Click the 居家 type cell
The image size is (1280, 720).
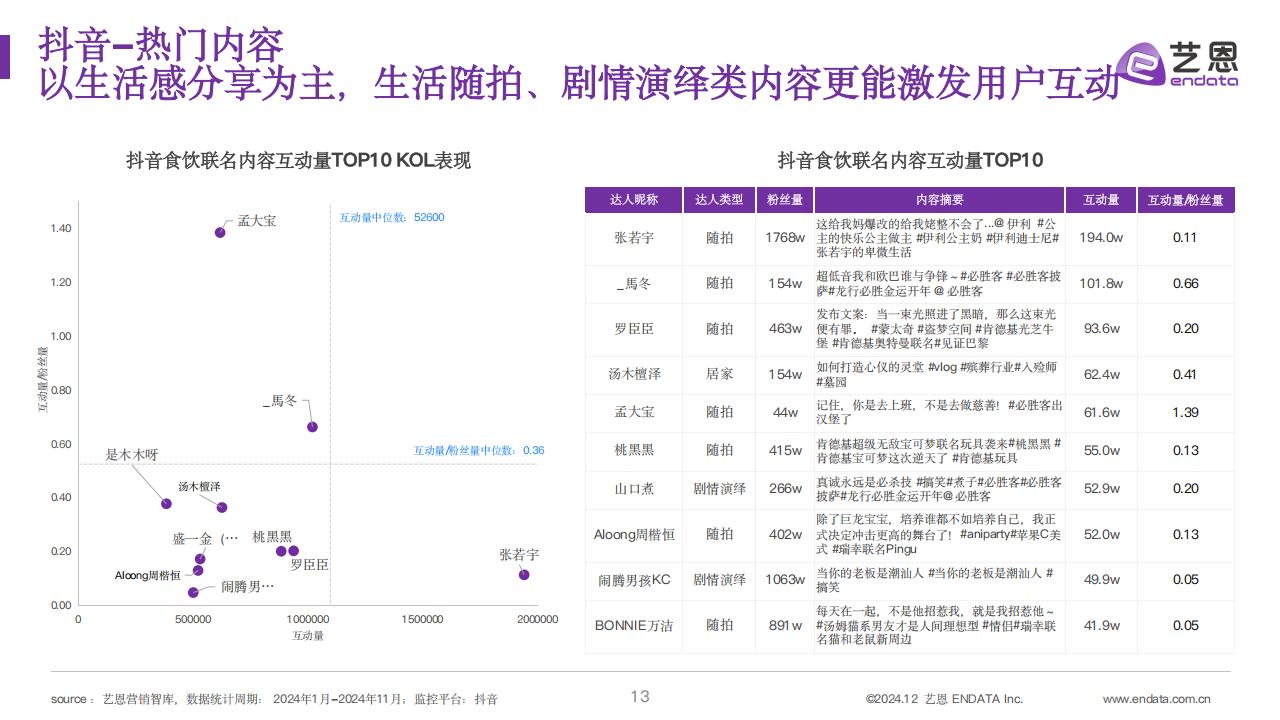click(719, 374)
